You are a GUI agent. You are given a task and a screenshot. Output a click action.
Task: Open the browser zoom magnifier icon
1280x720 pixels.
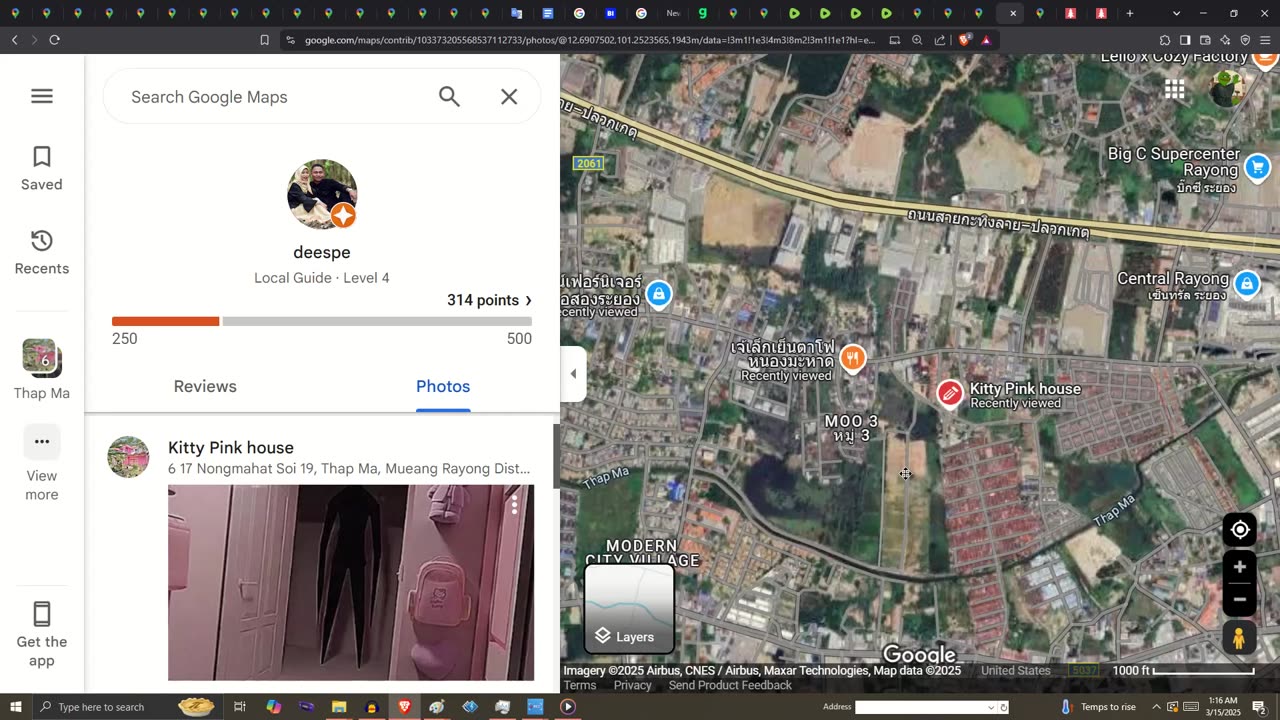coord(917,40)
